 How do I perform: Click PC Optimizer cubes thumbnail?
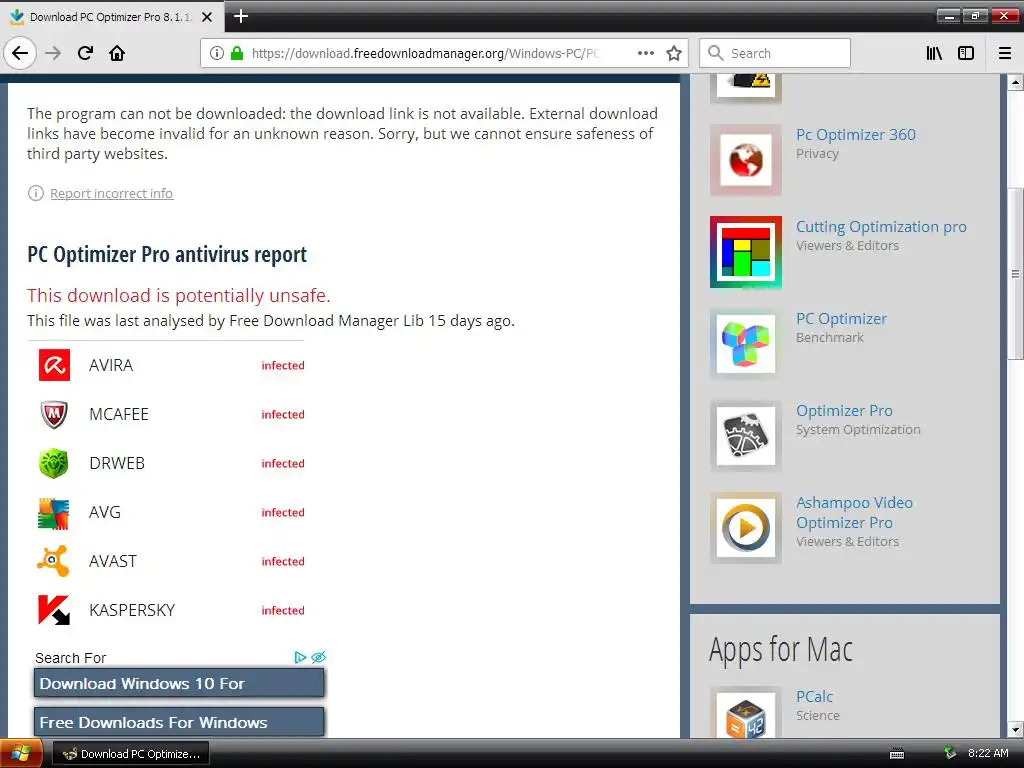[746, 344]
